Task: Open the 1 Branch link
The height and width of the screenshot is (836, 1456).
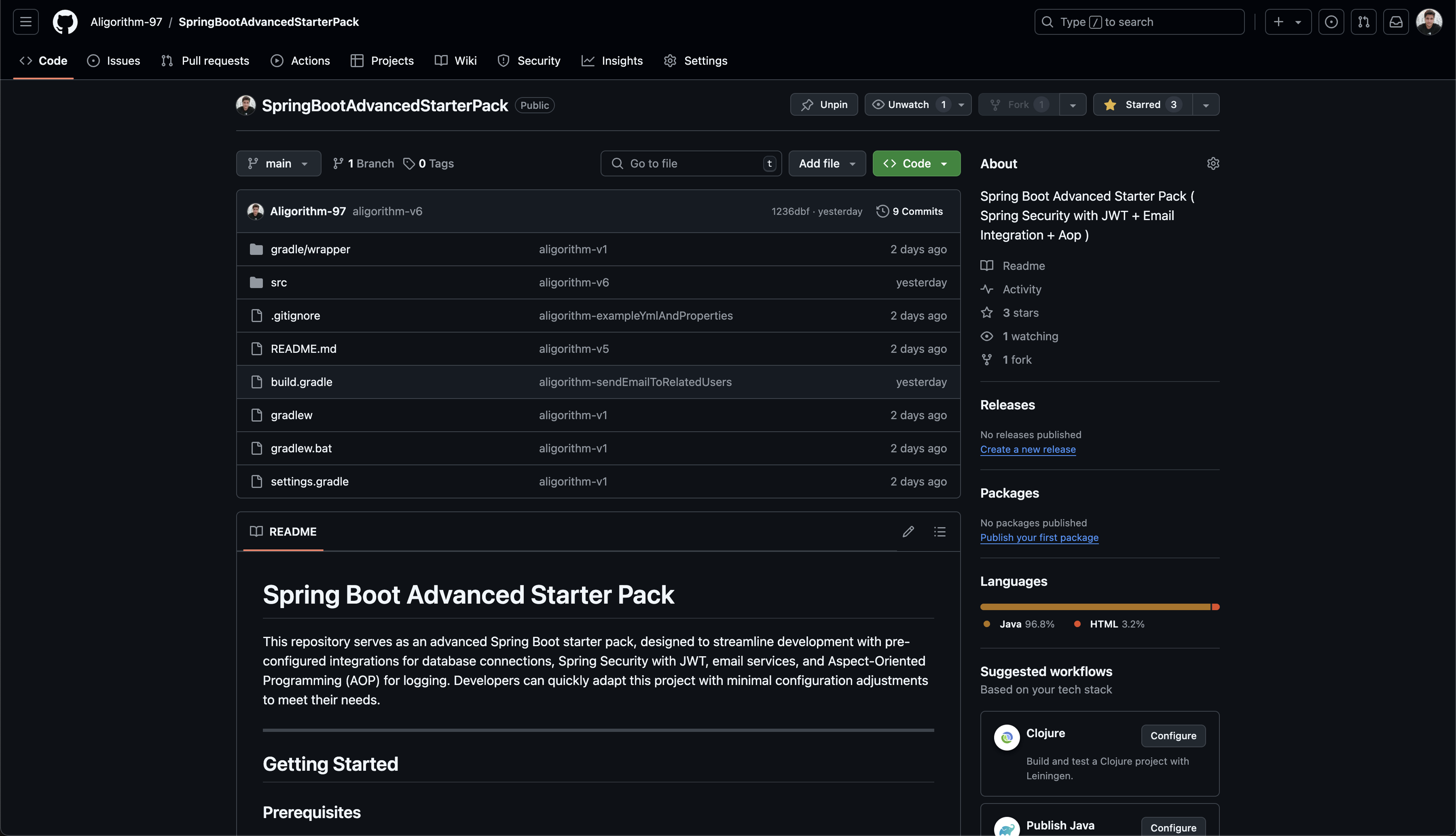Action: [x=363, y=163]
